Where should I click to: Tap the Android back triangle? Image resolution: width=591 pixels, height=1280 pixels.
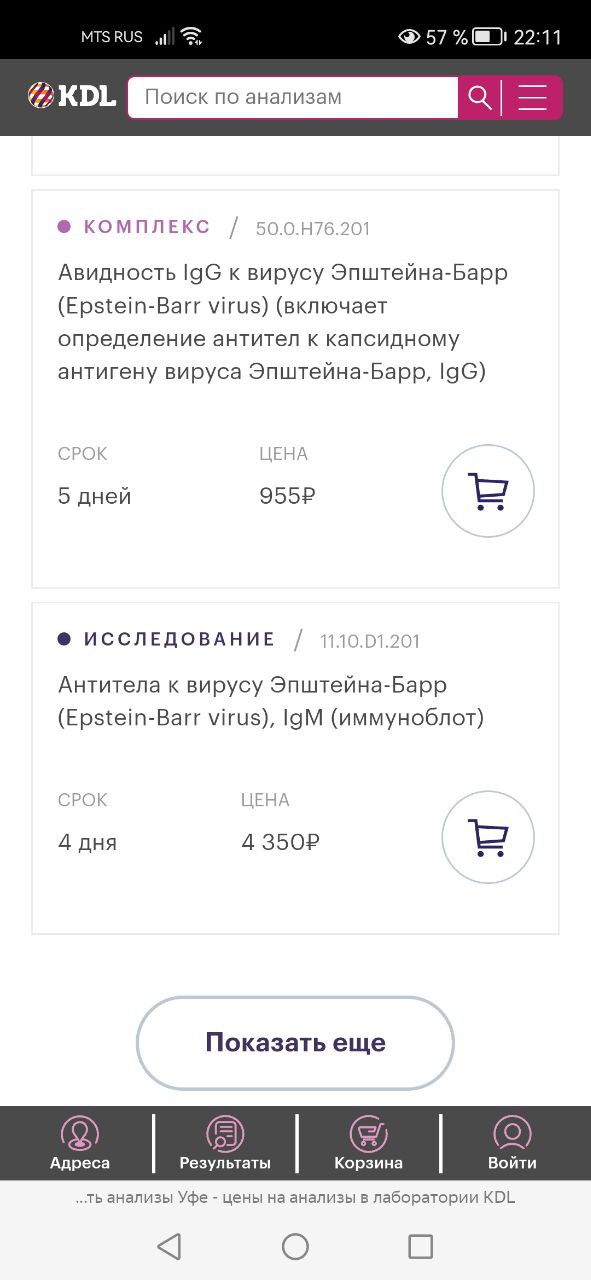click(x=169, y=1246)
